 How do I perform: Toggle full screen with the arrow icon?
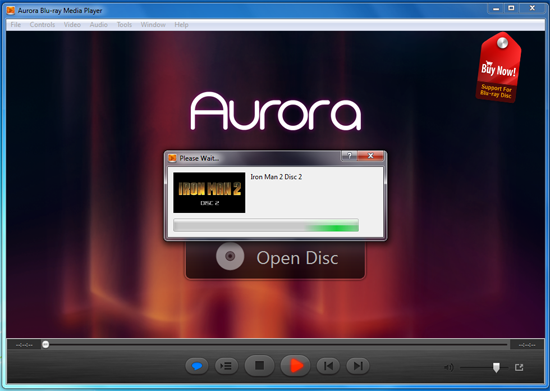519,367
